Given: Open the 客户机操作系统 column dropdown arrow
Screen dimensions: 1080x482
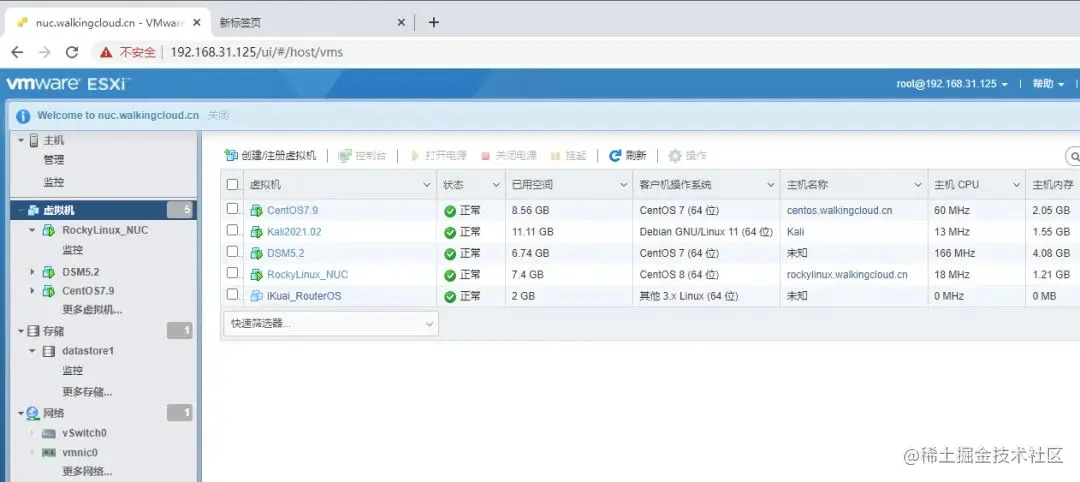Looking at the screenshot, I should (x=770, y=185).
